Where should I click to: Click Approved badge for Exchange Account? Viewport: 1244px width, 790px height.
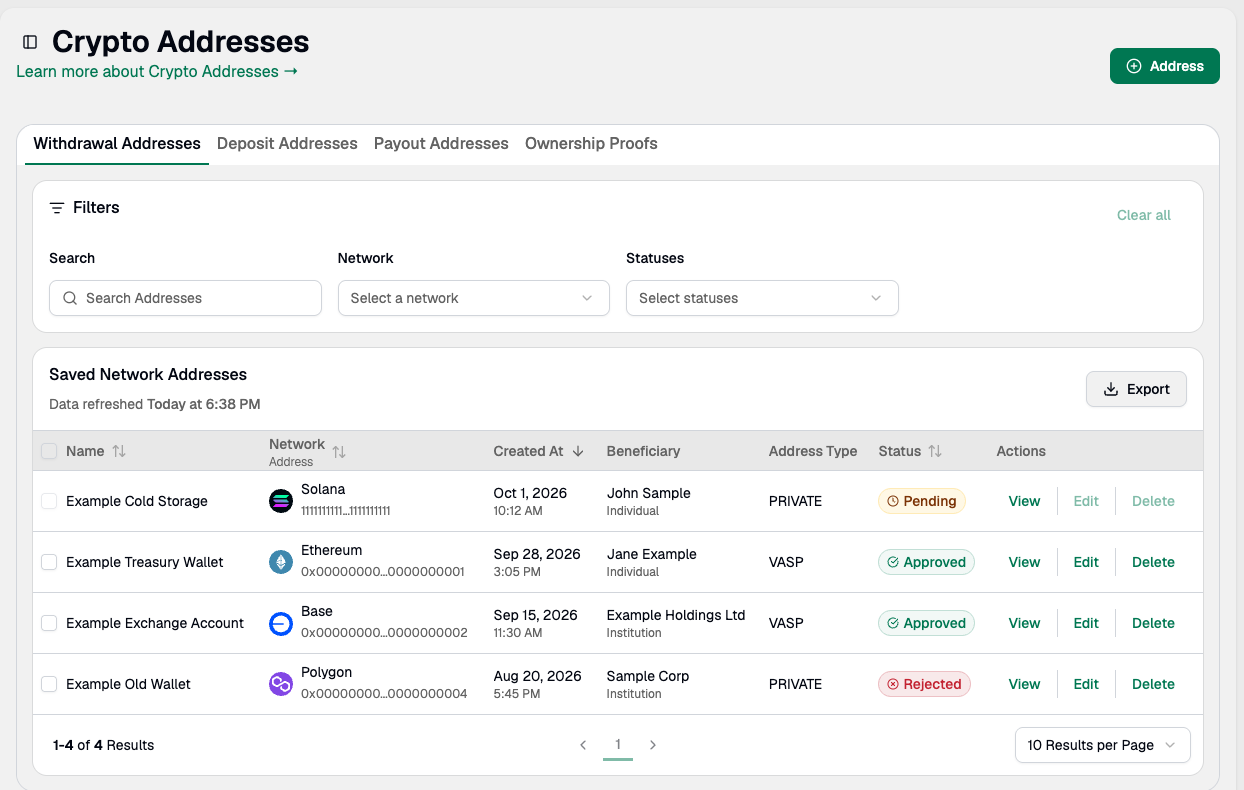[926, 623]
